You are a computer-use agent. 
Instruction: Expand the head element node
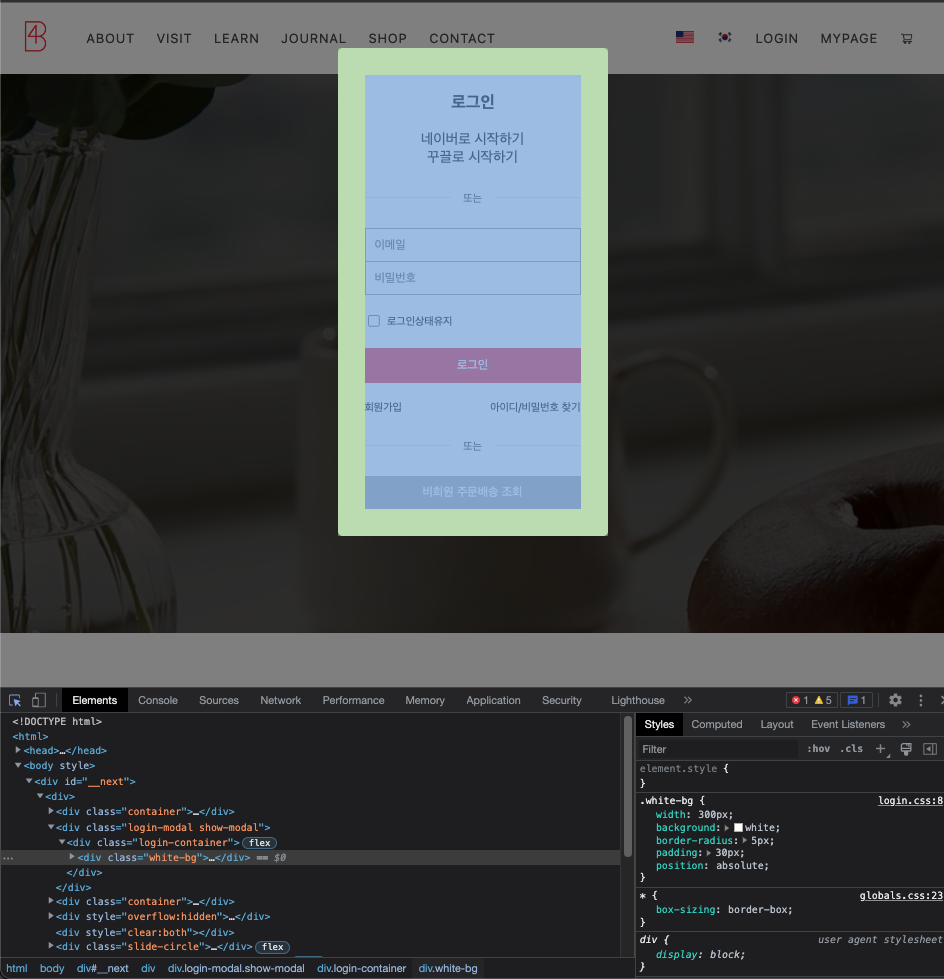18,750
